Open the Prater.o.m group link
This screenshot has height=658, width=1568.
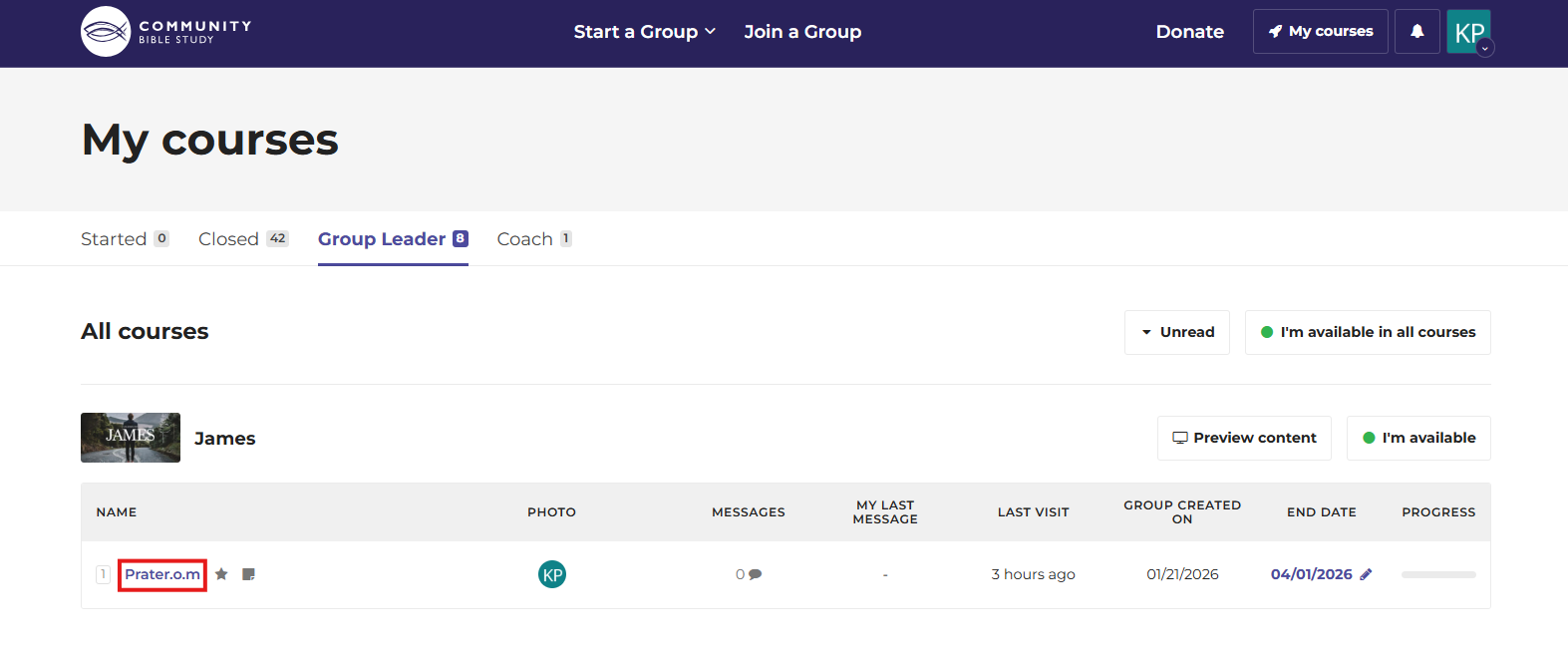click(x=161, y=574)
